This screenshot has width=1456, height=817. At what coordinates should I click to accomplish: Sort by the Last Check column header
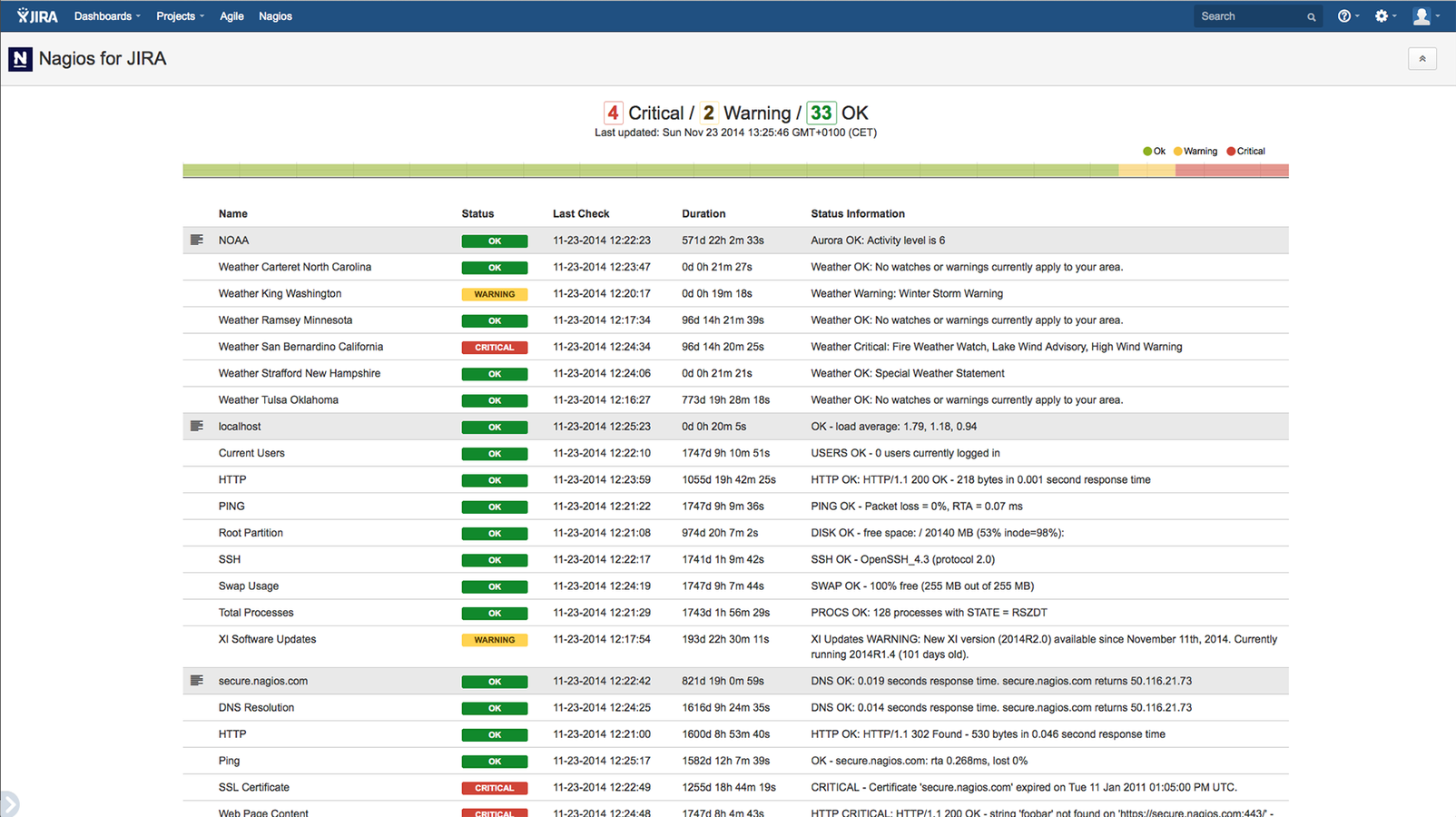(x=581, y=214)
